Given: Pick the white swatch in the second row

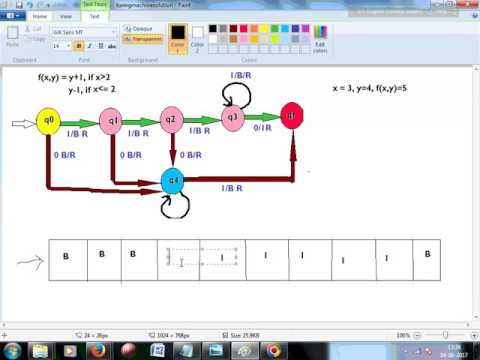Looking at the screenshot, I should coord(213,39).
